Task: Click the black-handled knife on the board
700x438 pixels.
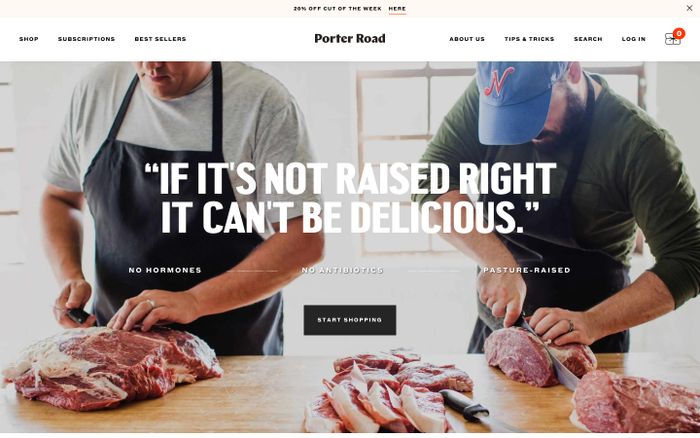Action: (x=463, y=406)
